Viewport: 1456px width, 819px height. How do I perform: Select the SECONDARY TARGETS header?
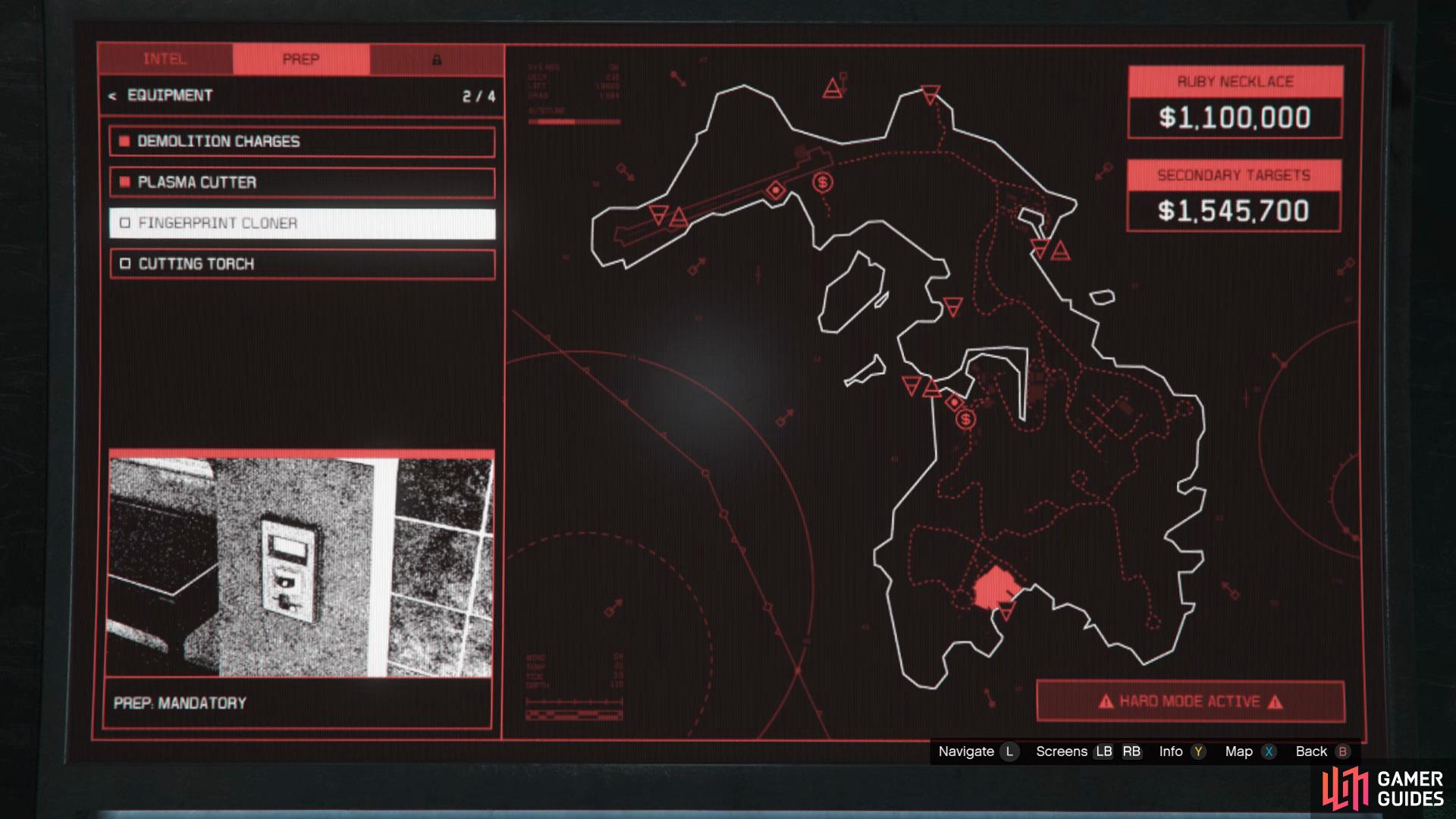click(x=1234, y=175)
